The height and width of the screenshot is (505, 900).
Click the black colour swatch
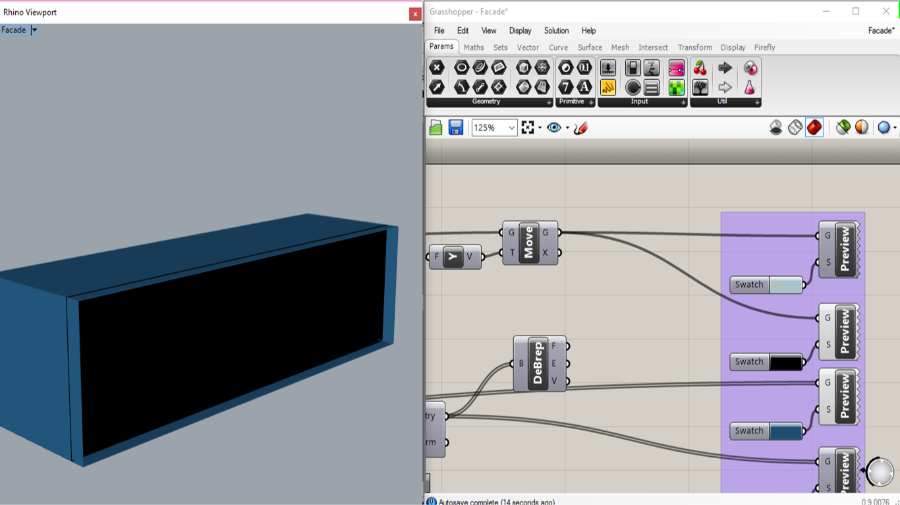tap(786, 362)
